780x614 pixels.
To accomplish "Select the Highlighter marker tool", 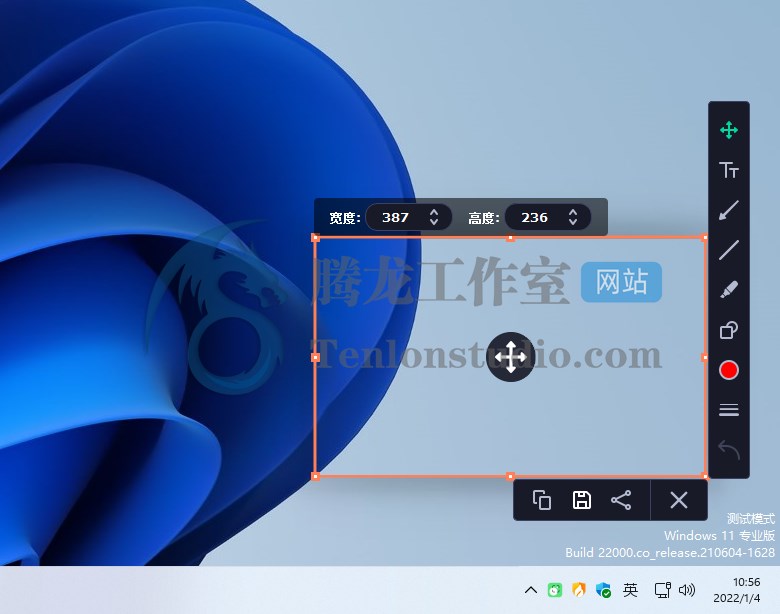I will [729, 290].
